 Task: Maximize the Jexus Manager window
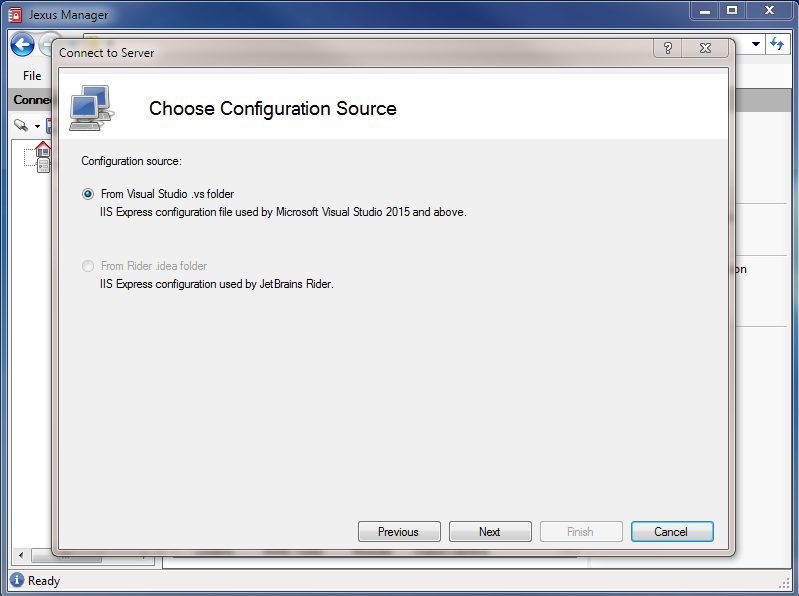[x=732, y=11]
